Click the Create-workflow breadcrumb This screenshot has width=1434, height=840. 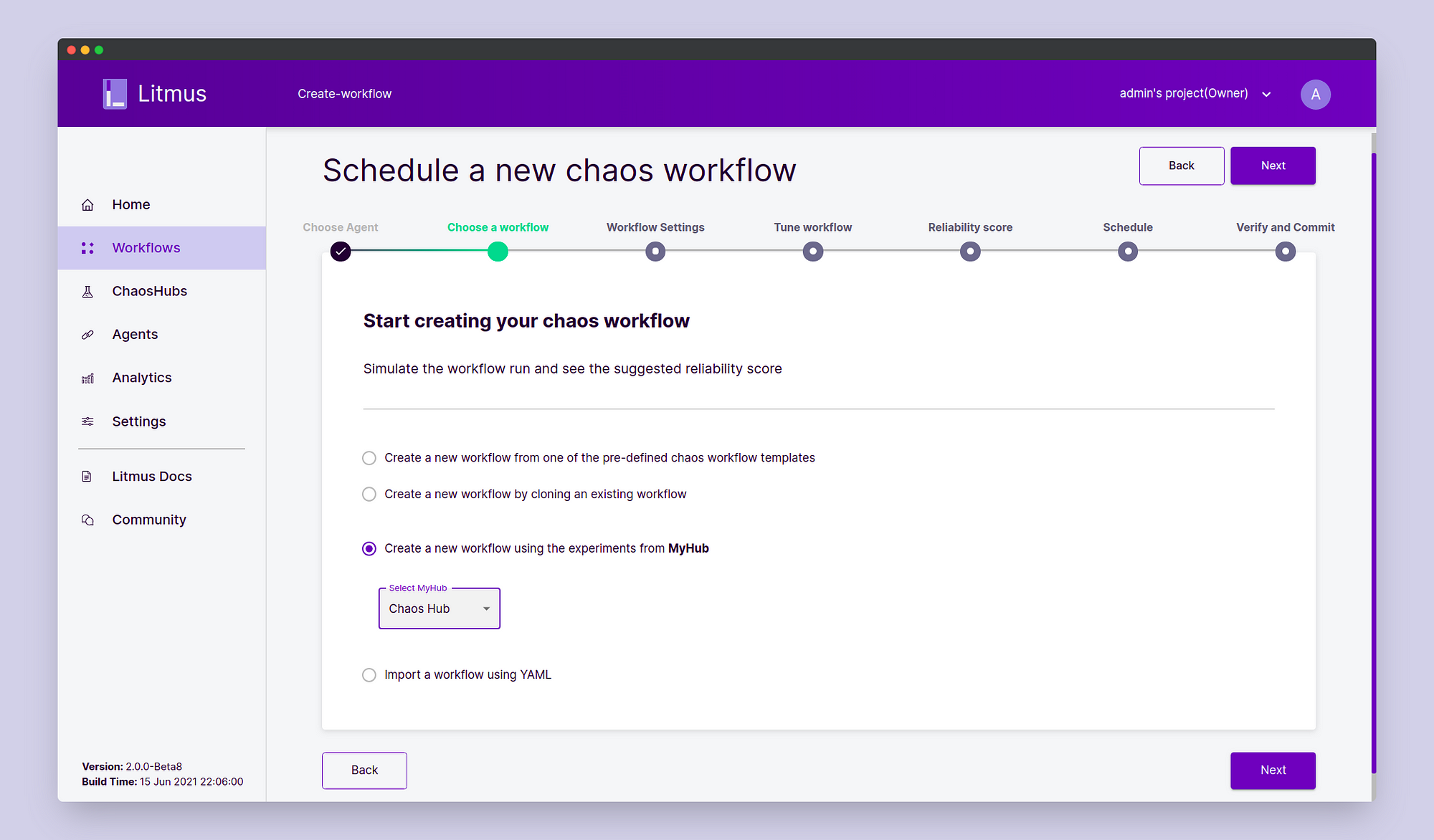click(345, 94)
